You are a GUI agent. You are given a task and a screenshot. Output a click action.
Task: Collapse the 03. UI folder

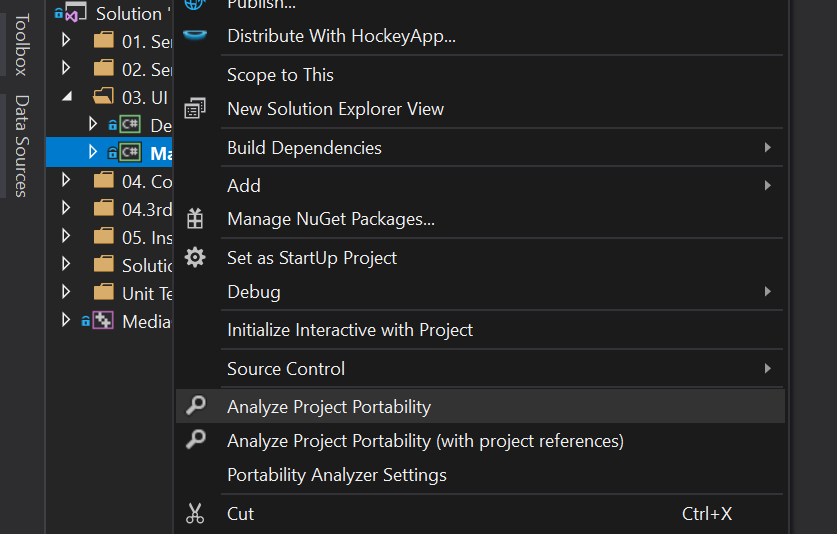point(66,97)
